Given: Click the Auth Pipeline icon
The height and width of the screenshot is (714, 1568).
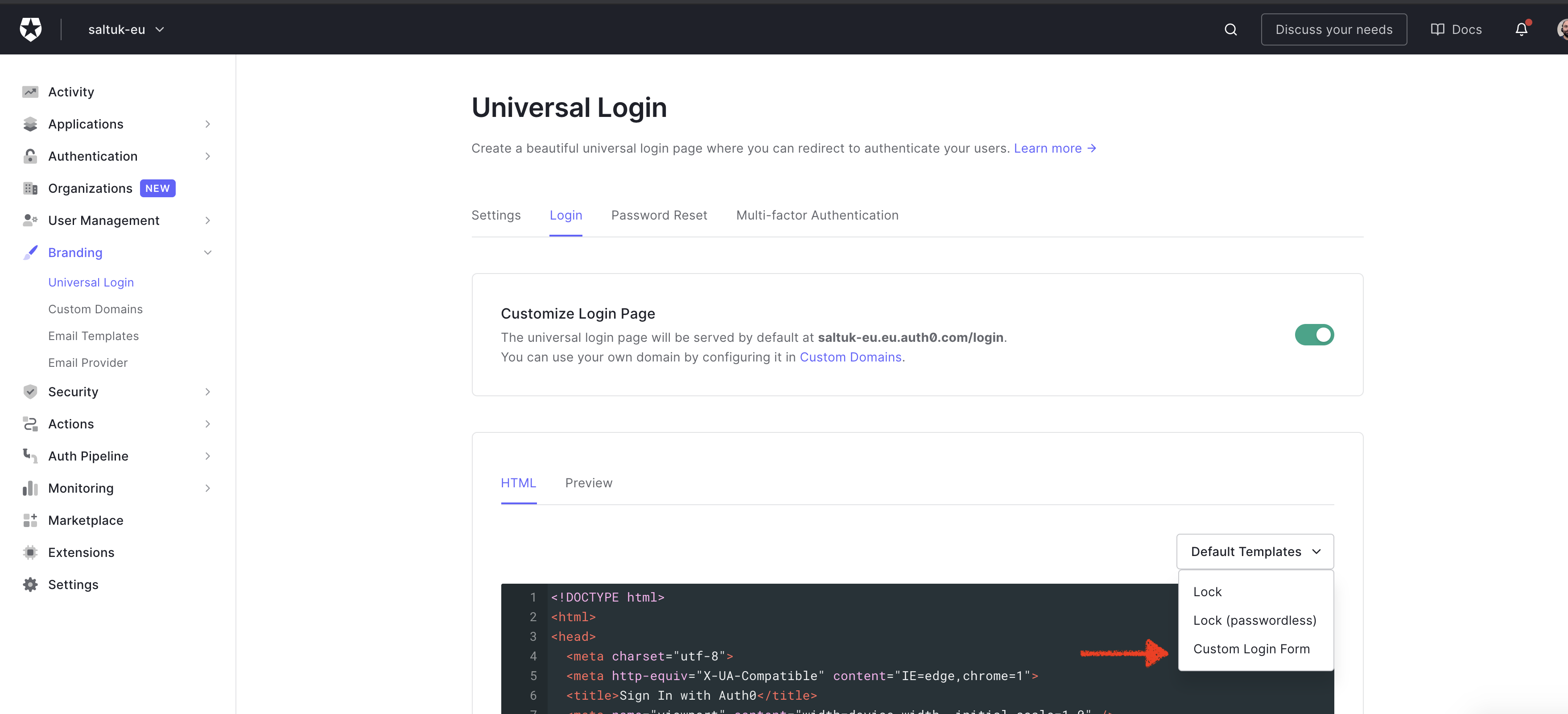Looking at the screenshot, I should tap(30, 456).
